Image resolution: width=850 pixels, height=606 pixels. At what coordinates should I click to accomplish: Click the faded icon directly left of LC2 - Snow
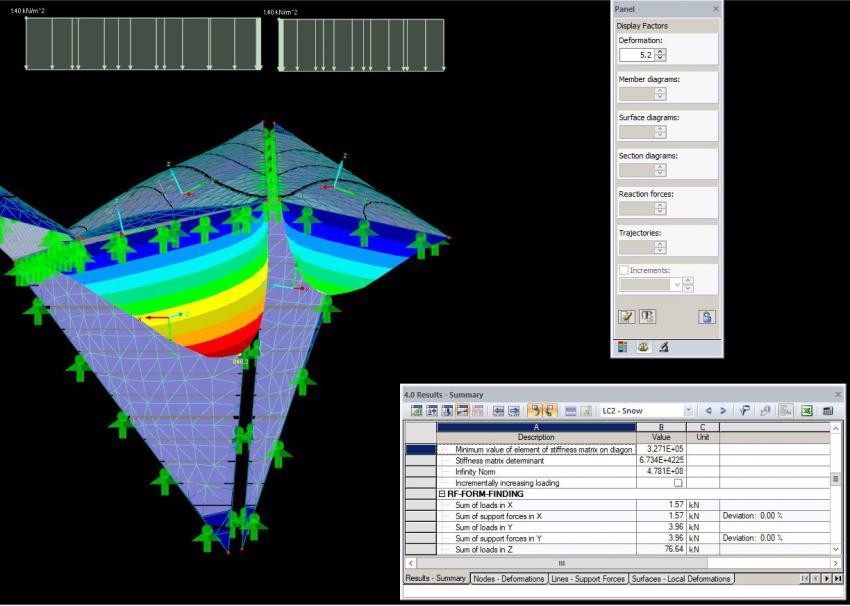585,411
